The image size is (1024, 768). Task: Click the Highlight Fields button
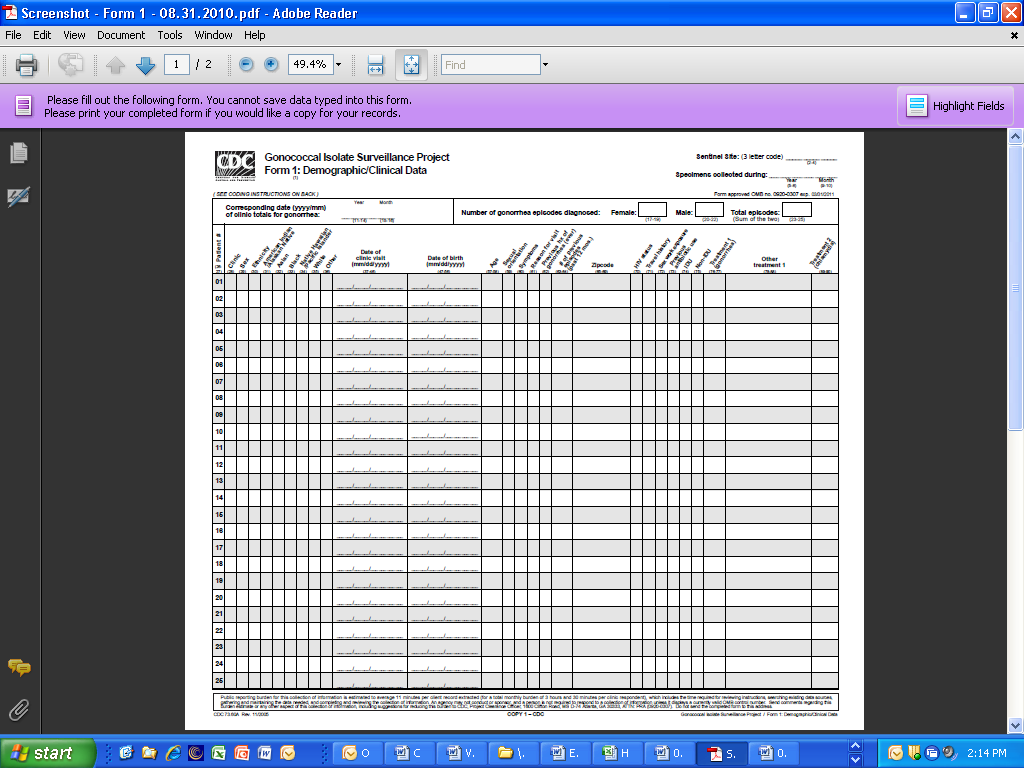(955, 106)
